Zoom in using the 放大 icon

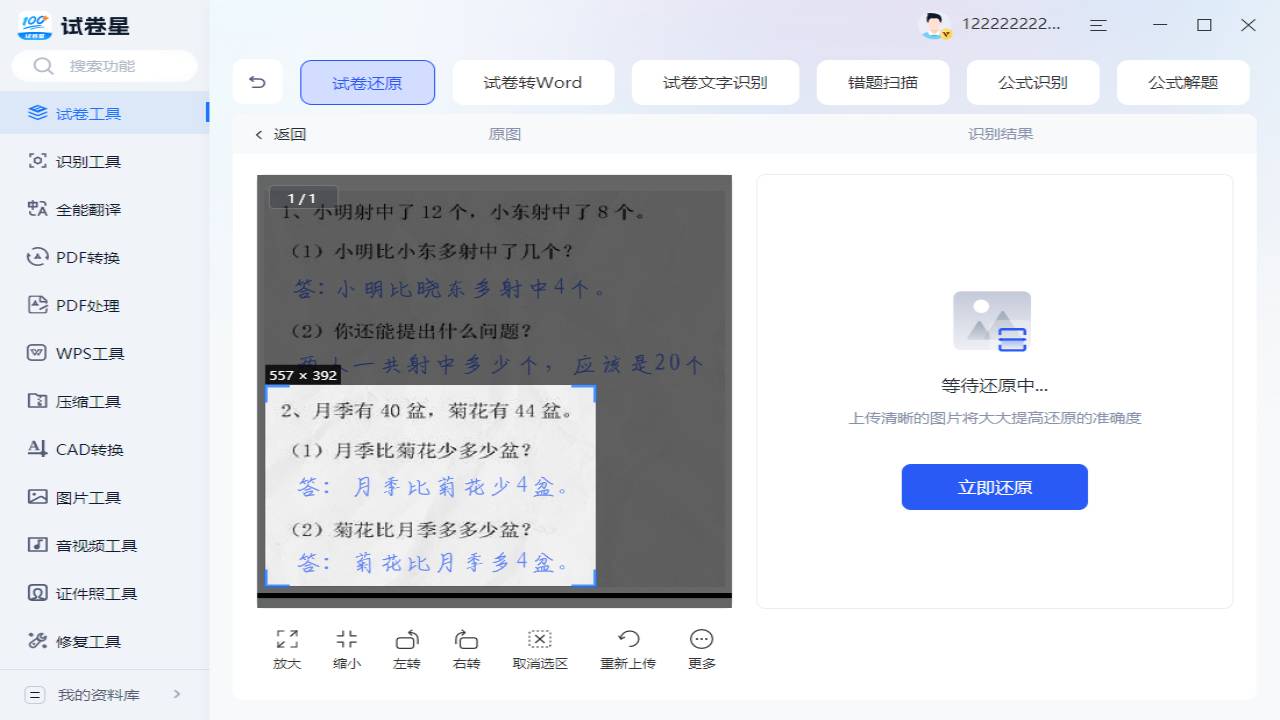point(287,647)
